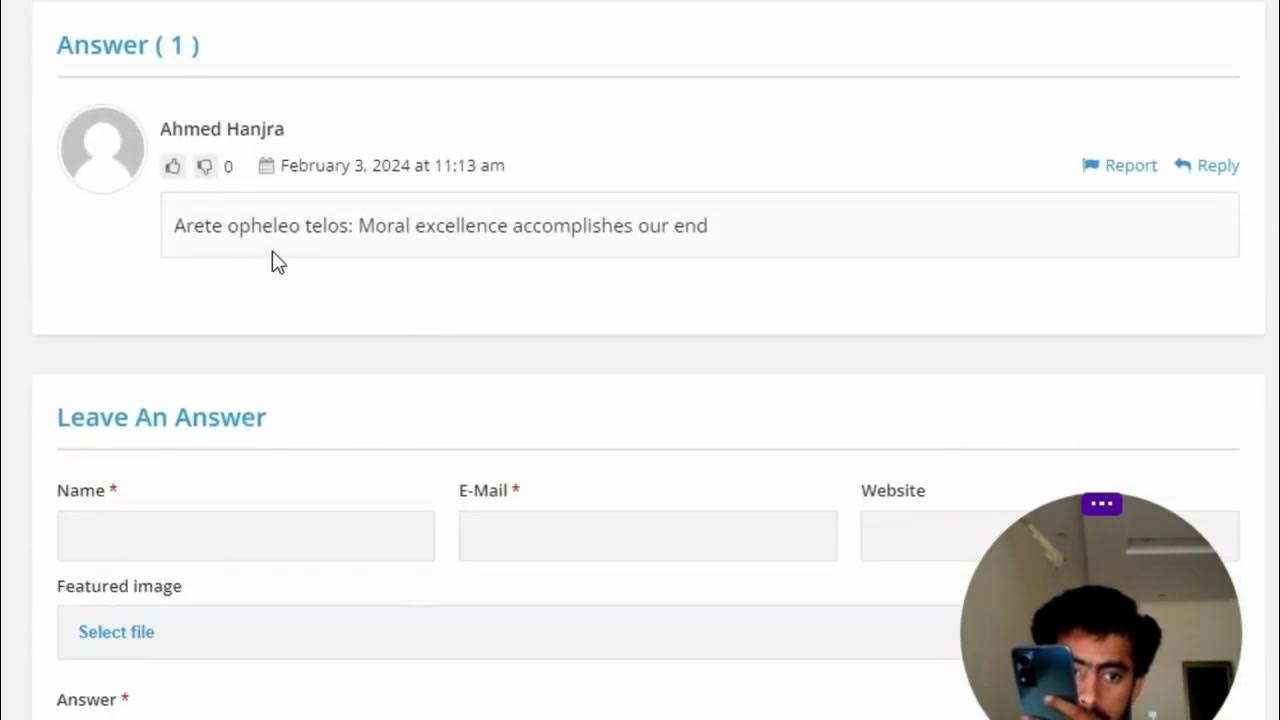Focus the Name input field
1280x720 pixels.
(246, 536)
